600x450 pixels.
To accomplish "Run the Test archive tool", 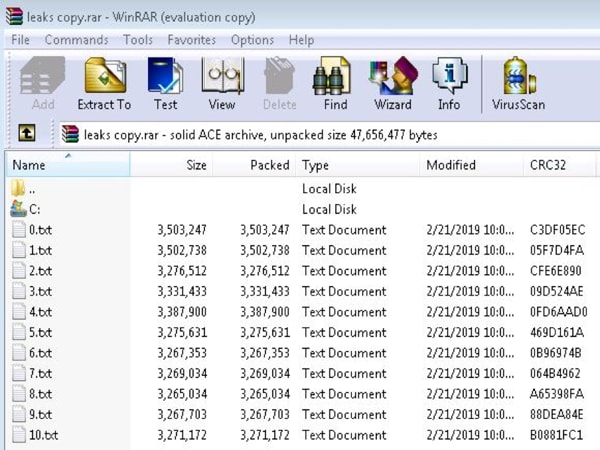I will point(165,75).
